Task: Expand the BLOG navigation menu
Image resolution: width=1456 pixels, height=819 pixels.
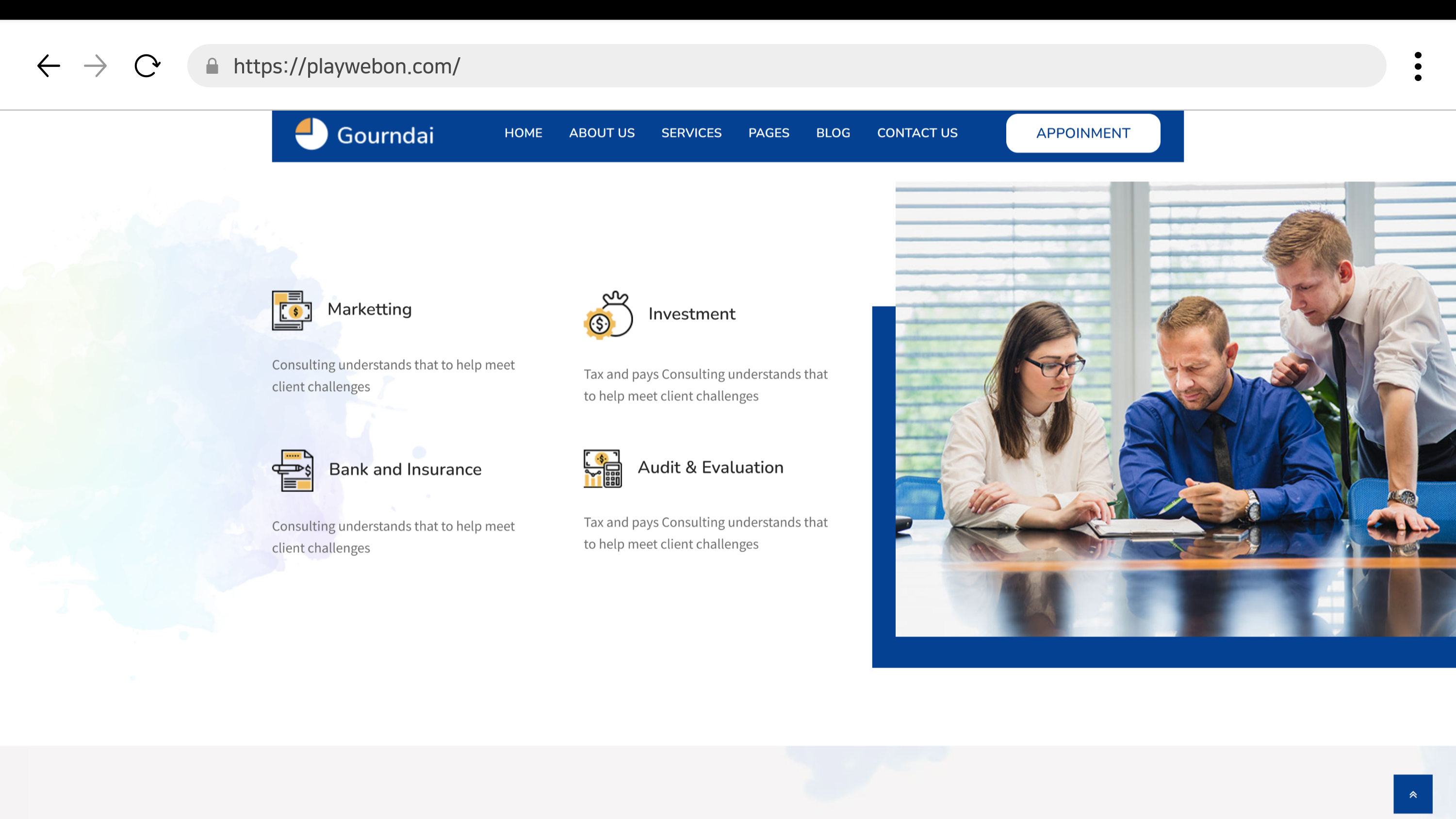Action: 833,133
